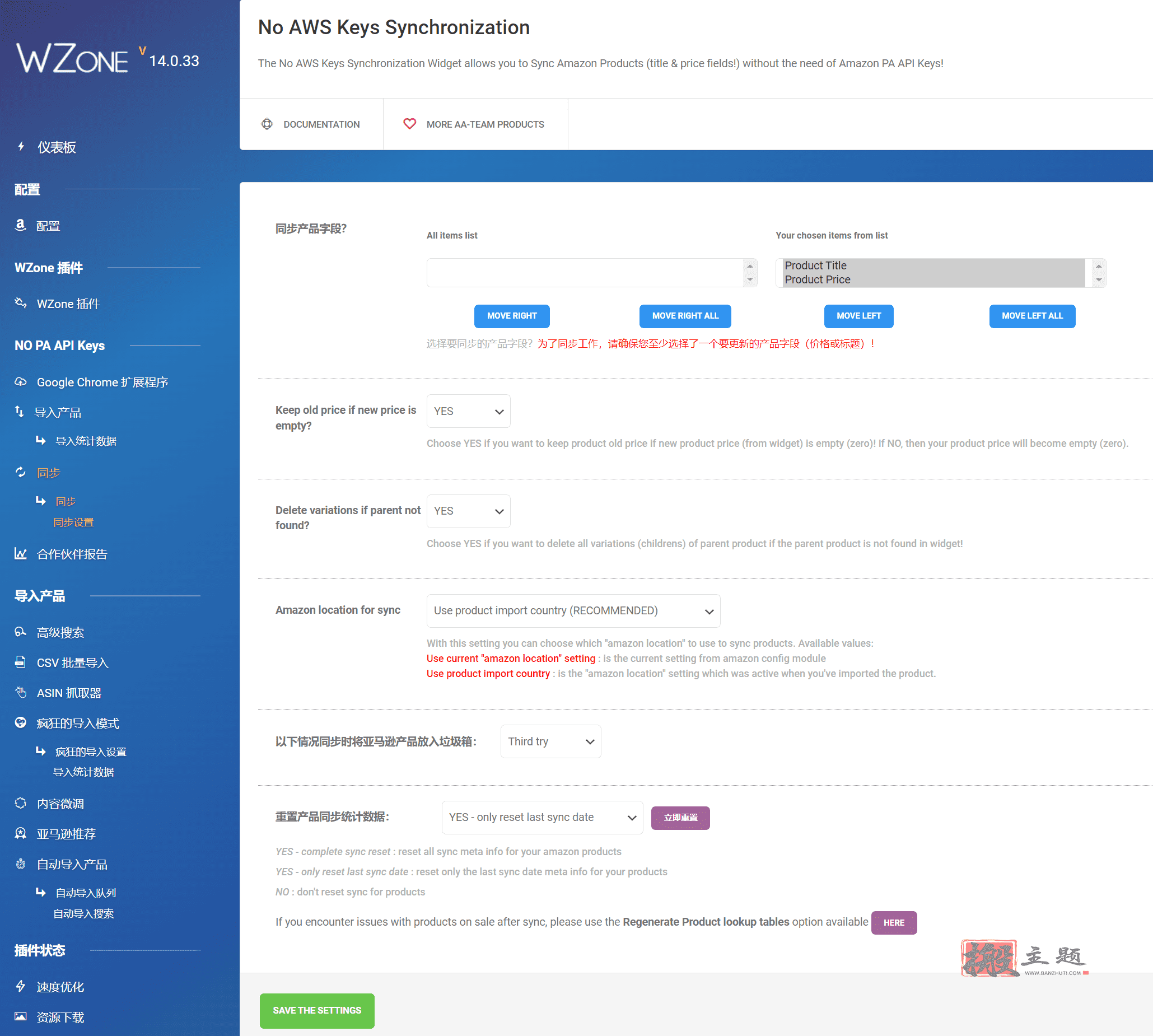The image size is (1153, 1036).
Task: Click the auto import products timer icon
Action: [x=21, y=864]
